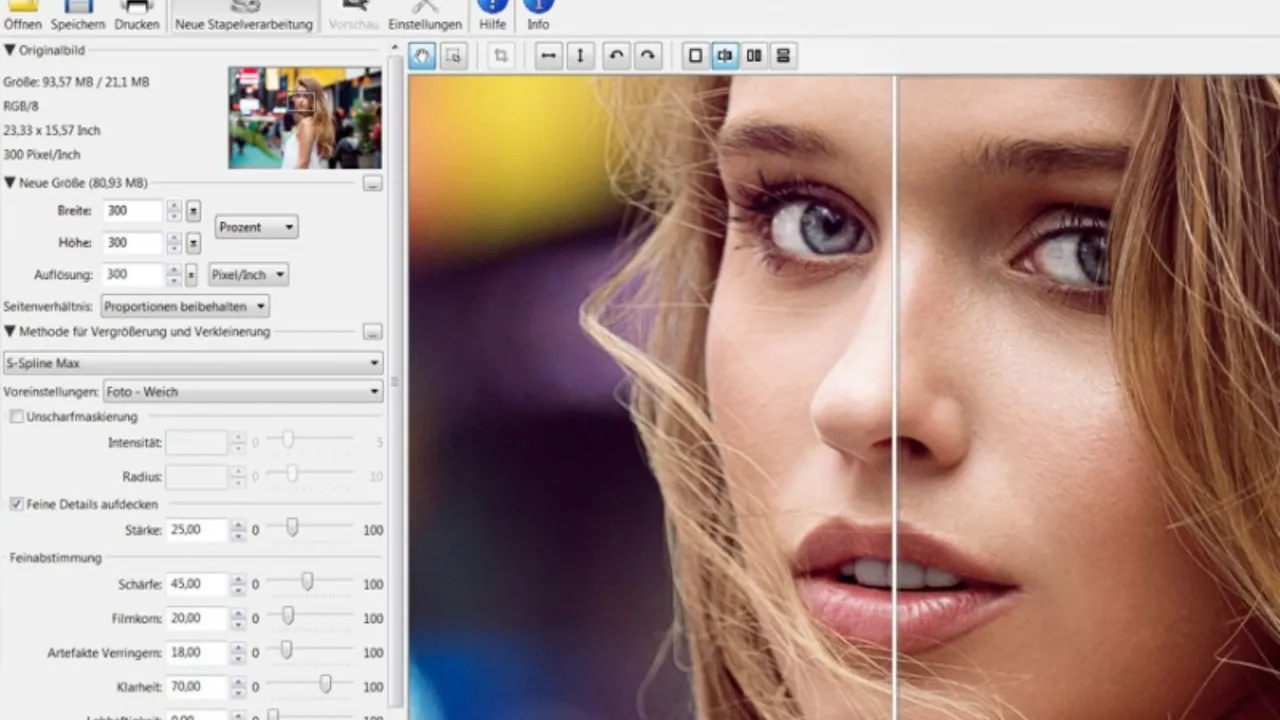
Task: Click the Drucken toolbar button
Action: pos(137,15)
